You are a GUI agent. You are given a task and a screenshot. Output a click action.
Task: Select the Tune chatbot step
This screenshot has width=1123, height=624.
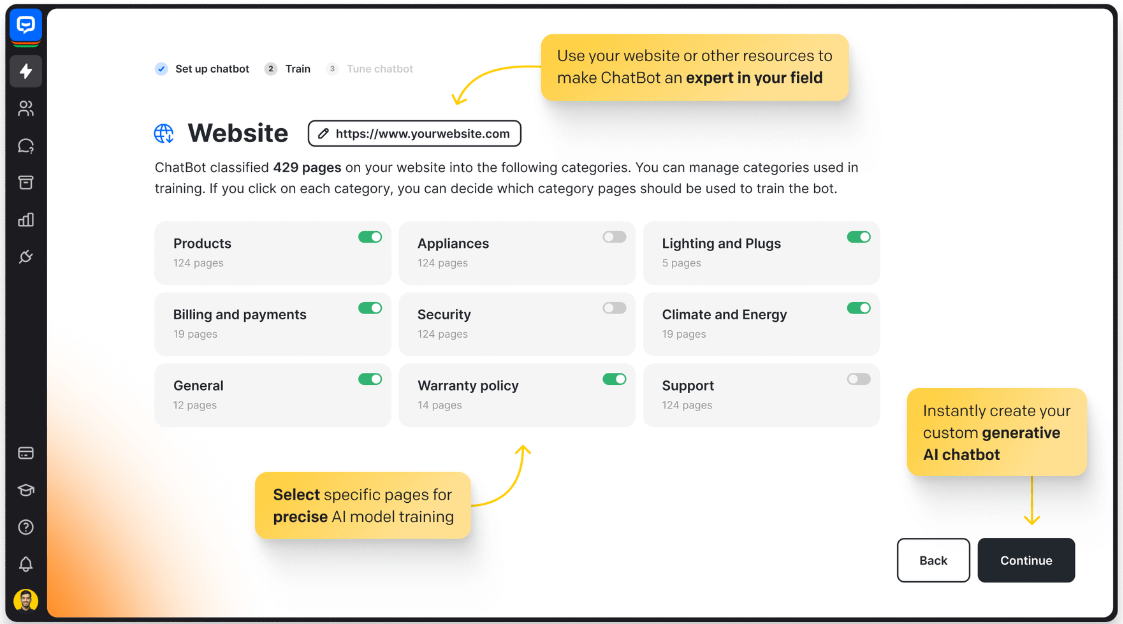pos(379,69)
